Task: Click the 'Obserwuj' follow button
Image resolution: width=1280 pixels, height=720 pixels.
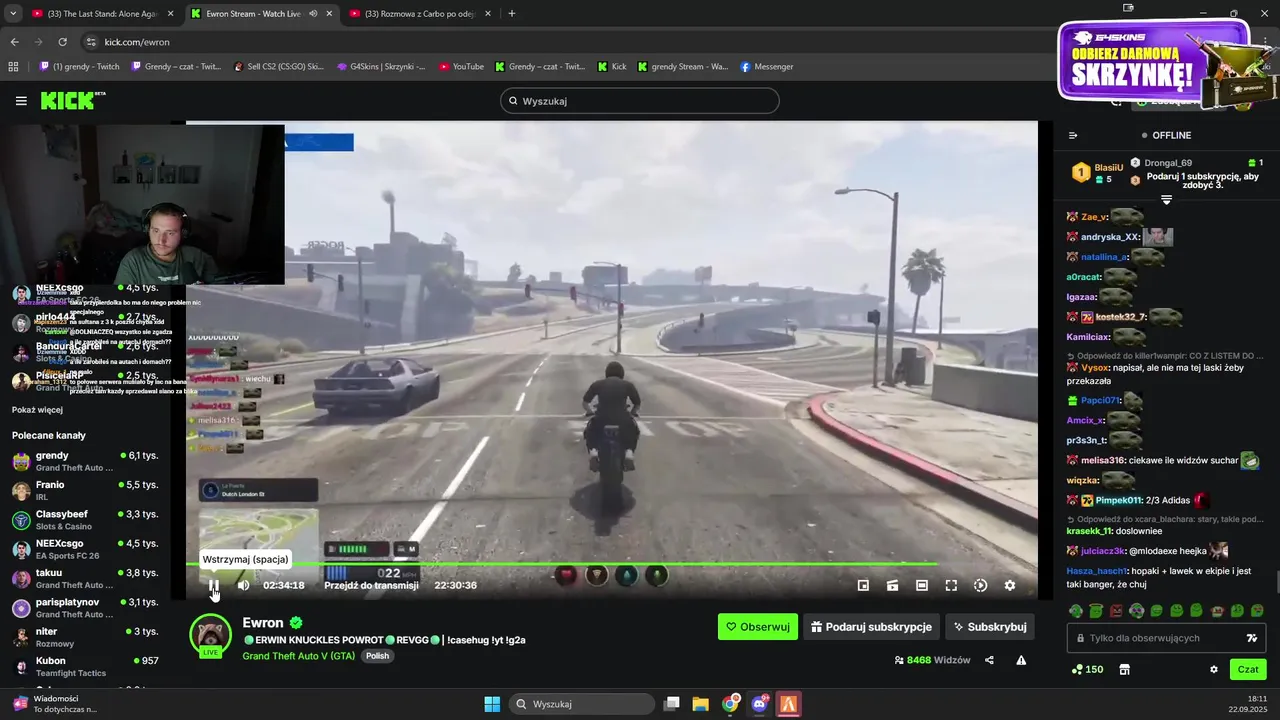Action: point(758,627)
